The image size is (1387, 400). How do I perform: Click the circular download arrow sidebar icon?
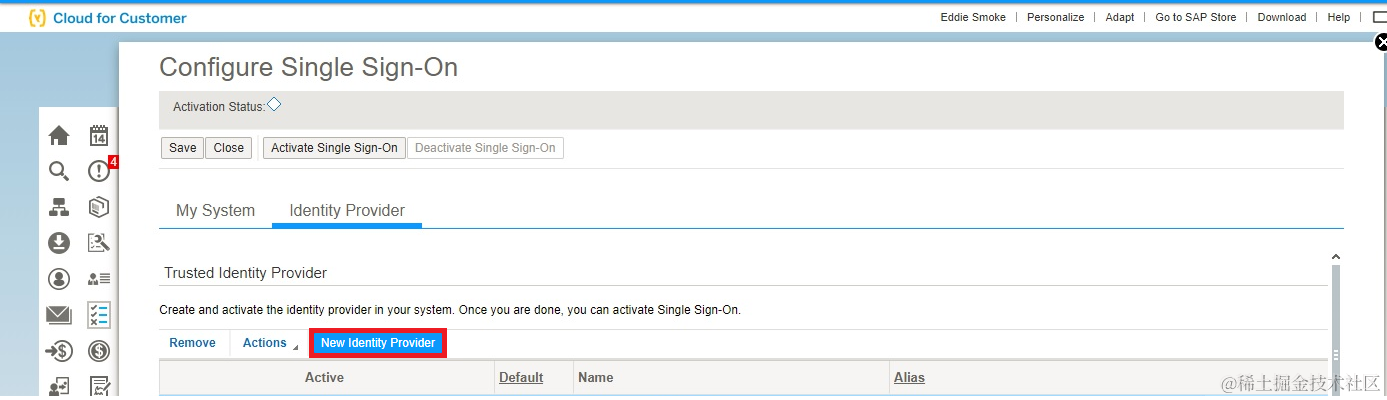59,243
